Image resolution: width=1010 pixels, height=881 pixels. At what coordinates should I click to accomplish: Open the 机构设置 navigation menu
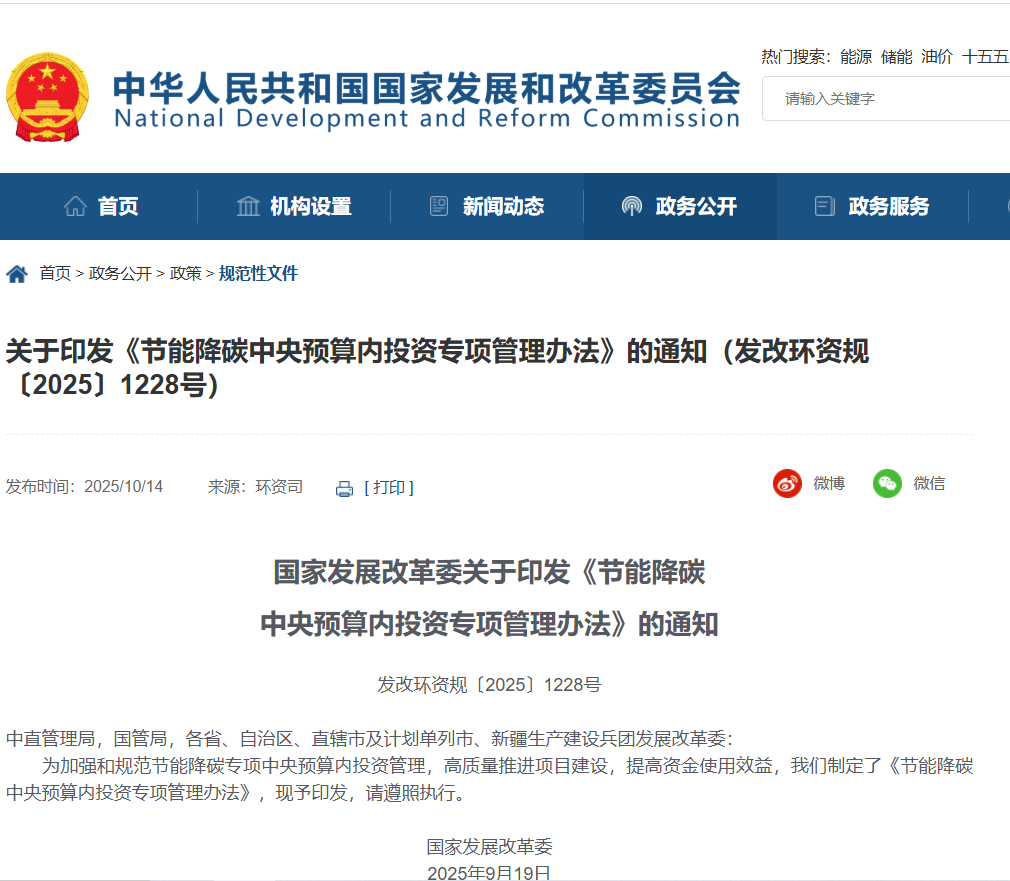pyautogui.click(x=310, y=207)
